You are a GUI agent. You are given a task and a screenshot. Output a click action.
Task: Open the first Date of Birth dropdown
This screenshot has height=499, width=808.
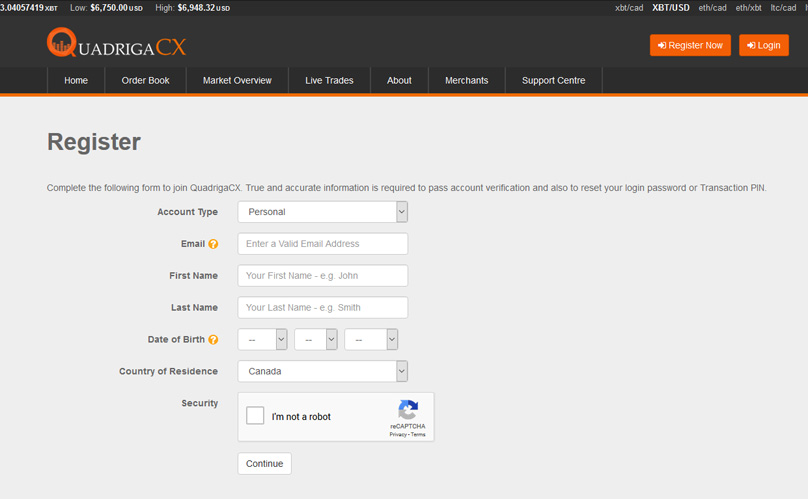(262, 340)
